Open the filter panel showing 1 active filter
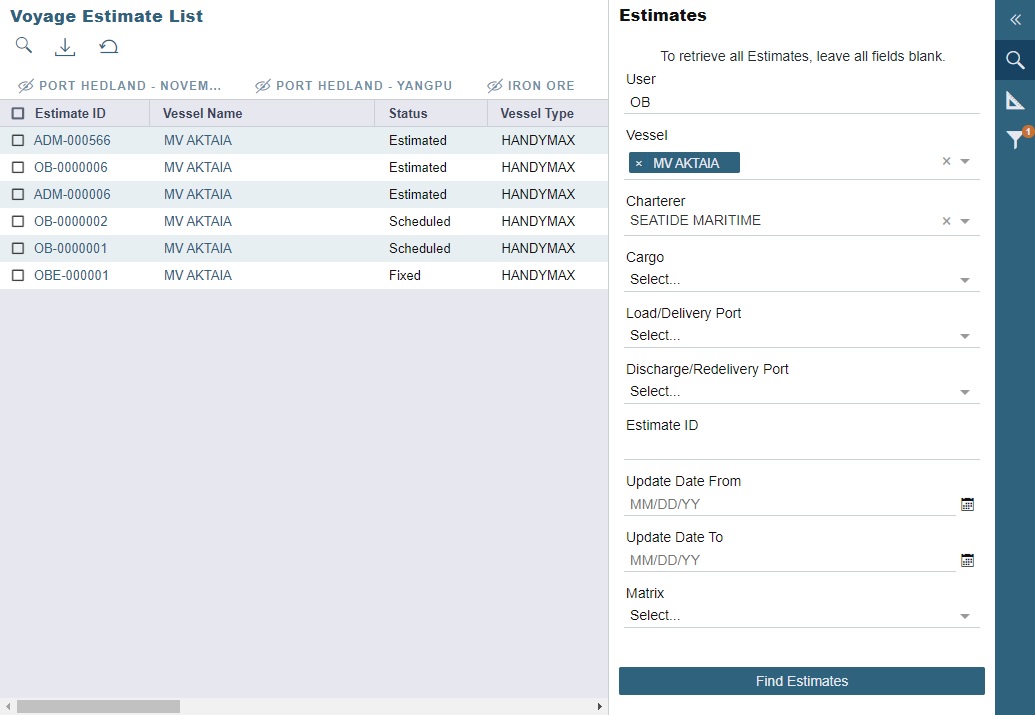Viewport: 1035px width, 715px height. pos(1014,140)
